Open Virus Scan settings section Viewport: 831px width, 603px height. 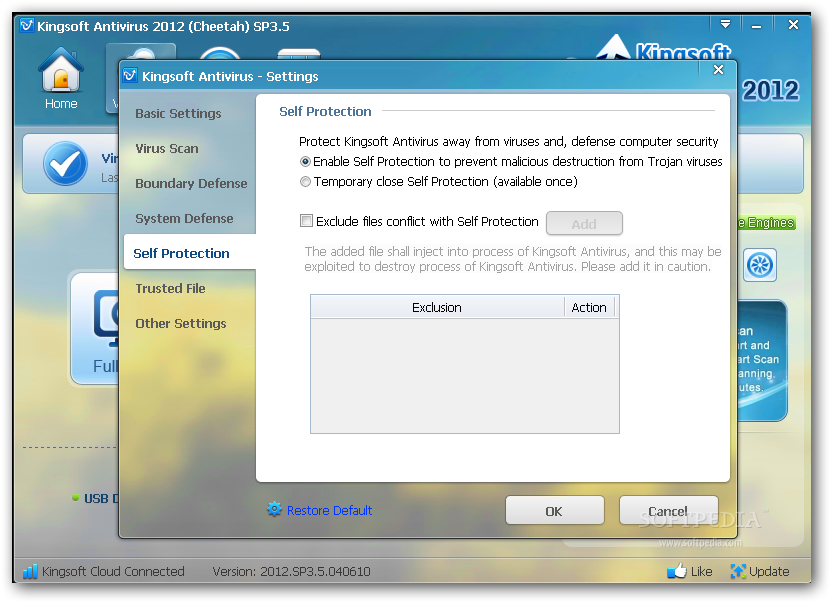pos(167,148)
